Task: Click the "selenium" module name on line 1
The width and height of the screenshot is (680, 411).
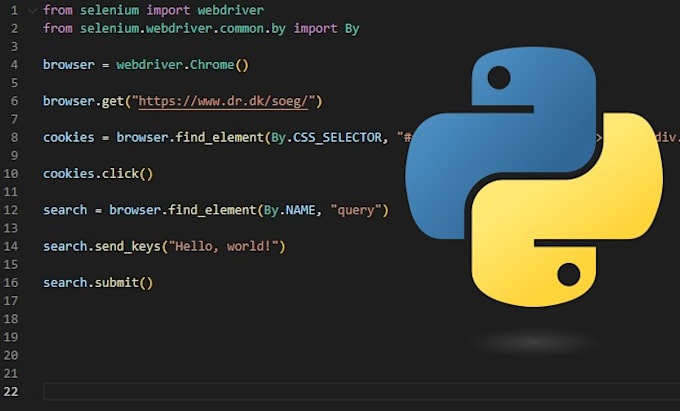Action: coord(109,10)
